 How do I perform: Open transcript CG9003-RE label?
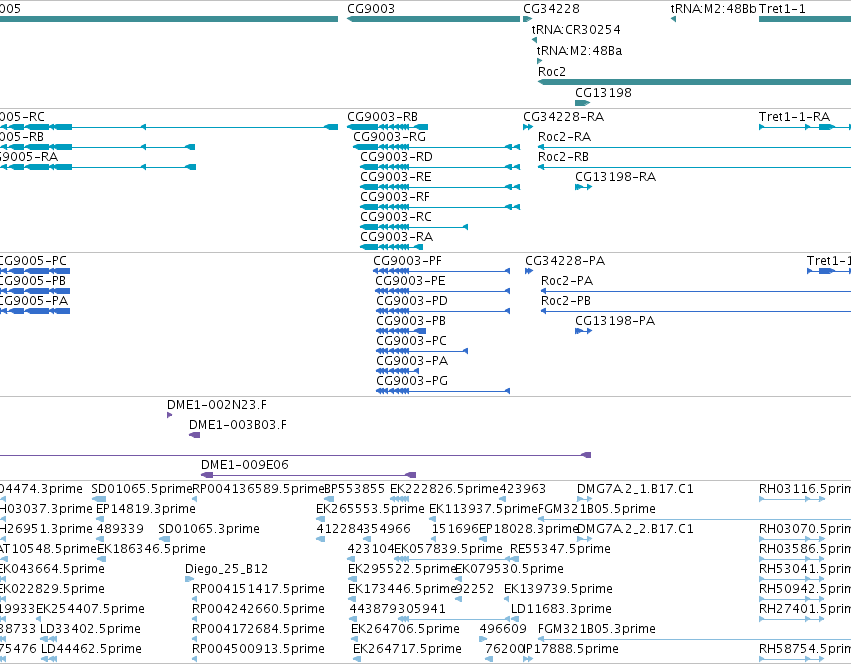pos(396,177)
